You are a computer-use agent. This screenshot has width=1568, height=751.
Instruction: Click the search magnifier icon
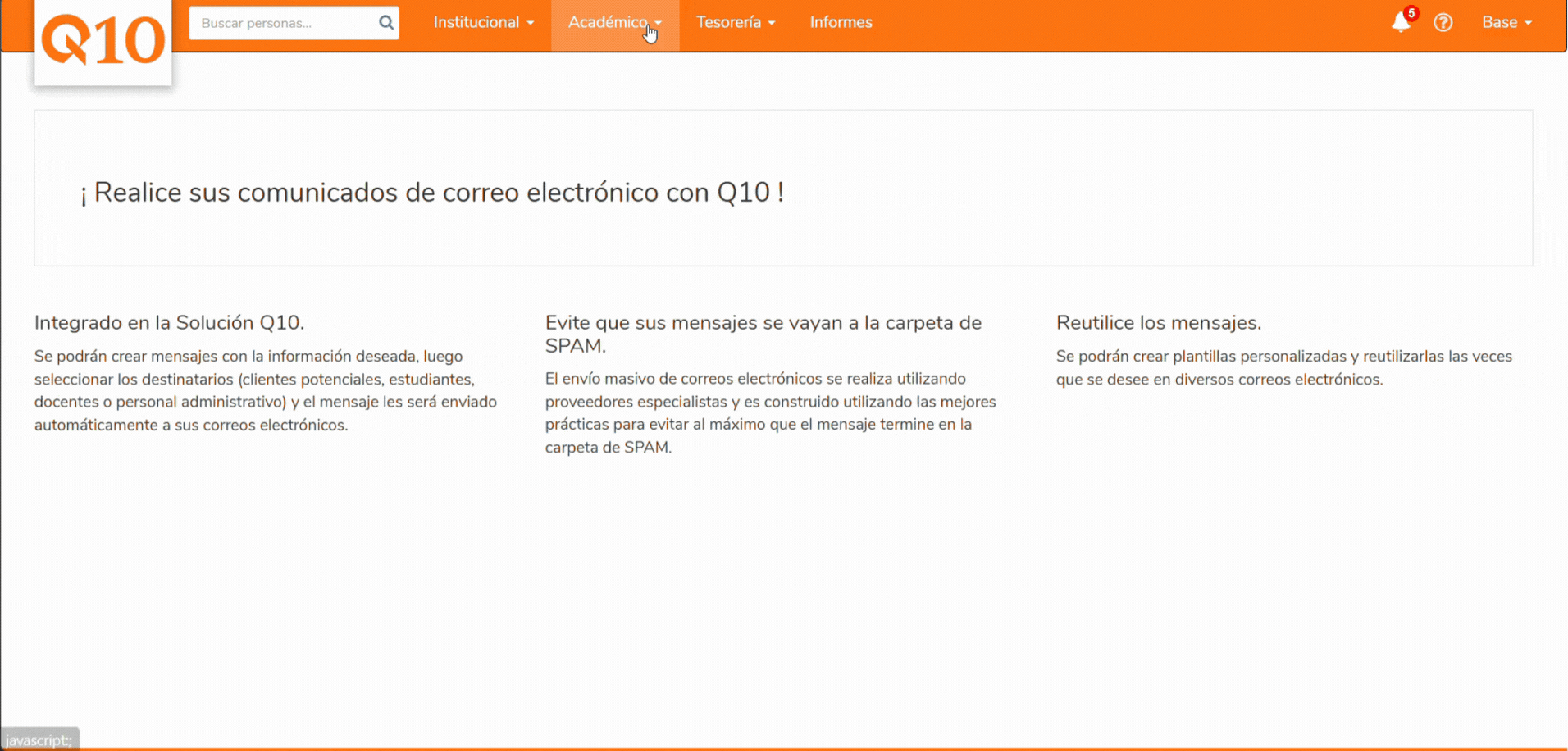(x=386, y=23)
